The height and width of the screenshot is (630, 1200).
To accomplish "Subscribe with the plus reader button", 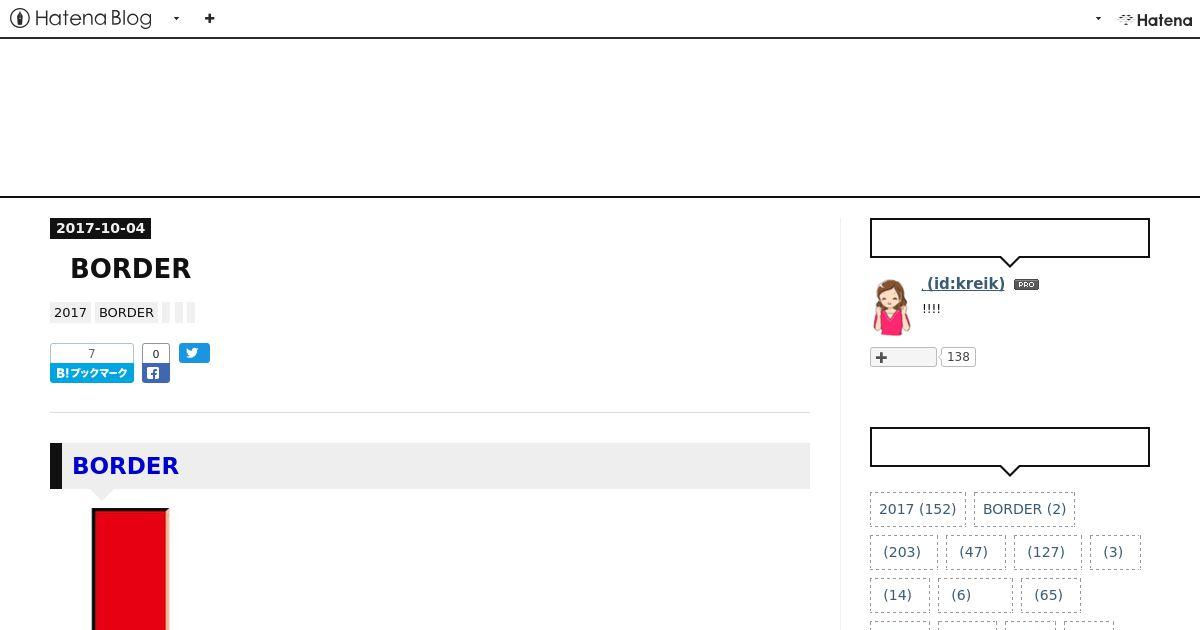I will (903, 357).
